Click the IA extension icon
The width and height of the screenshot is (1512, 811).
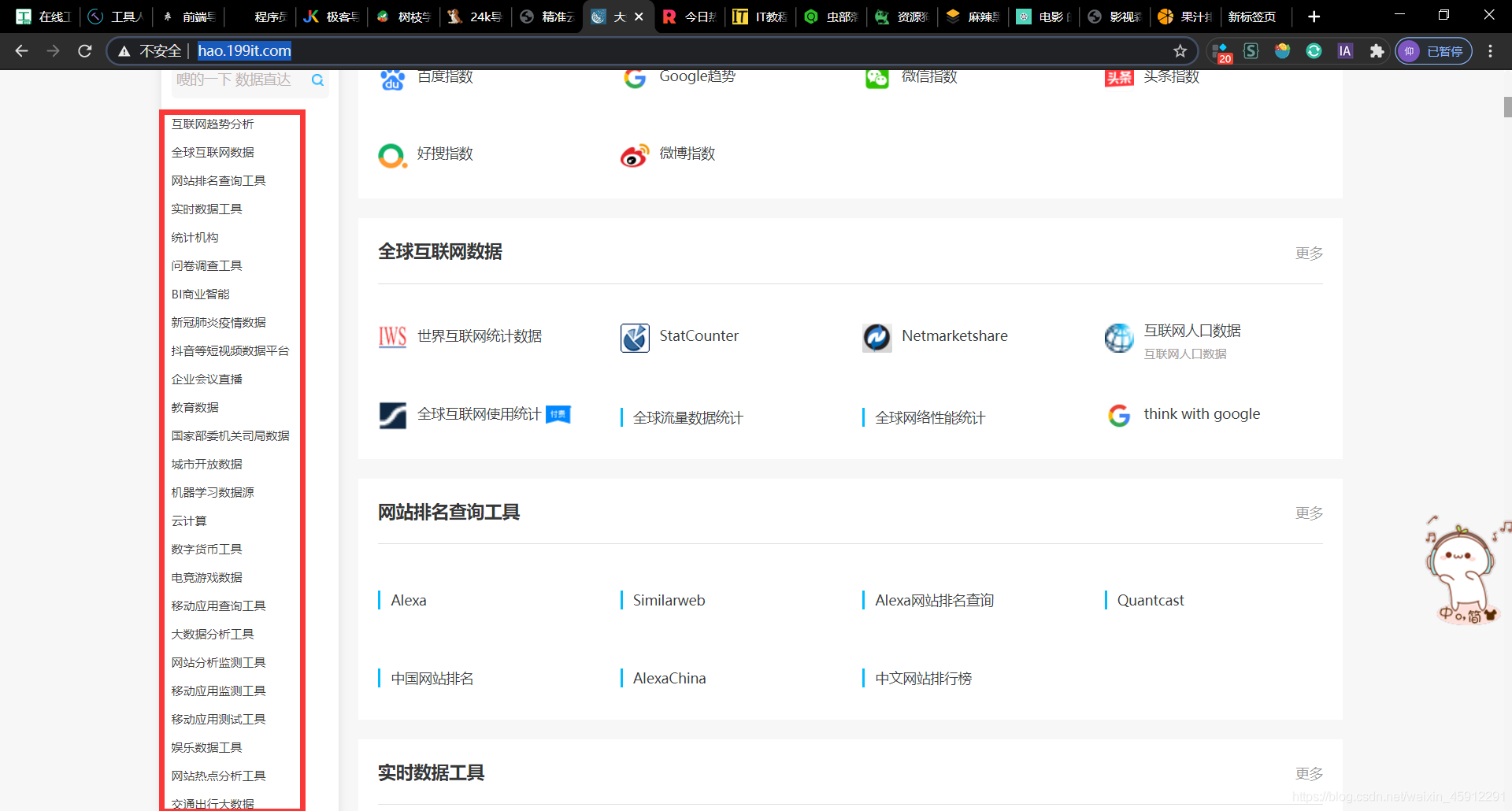(1345, 51)
